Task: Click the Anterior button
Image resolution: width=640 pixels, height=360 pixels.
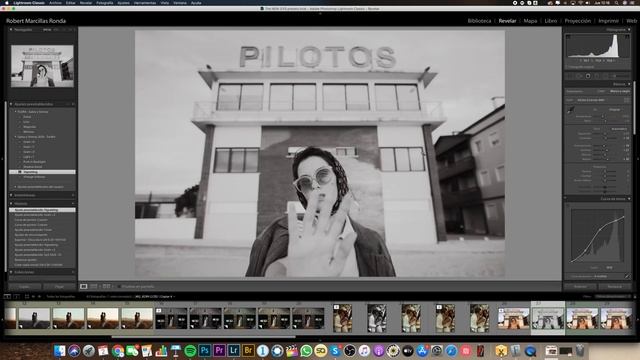Action: point(580,286)
